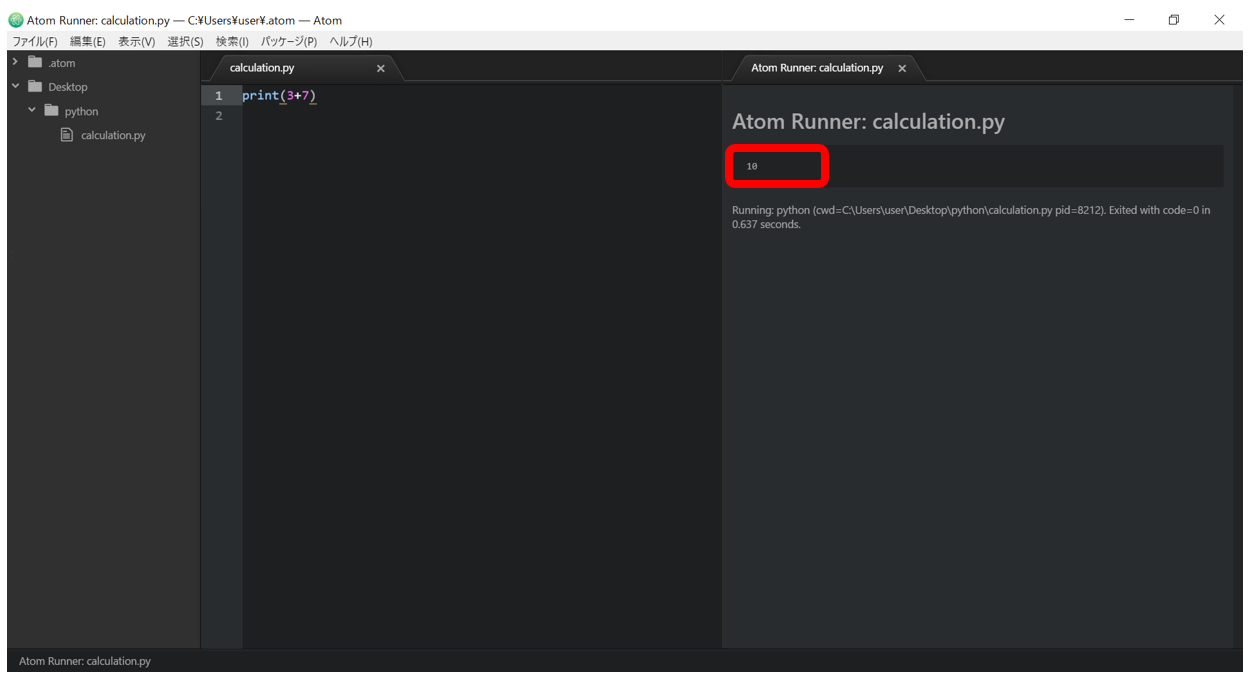The width and height of the screenshot is (1252, 676).
Task: Select the Desktop folder label
Action: tap(68, 87)
